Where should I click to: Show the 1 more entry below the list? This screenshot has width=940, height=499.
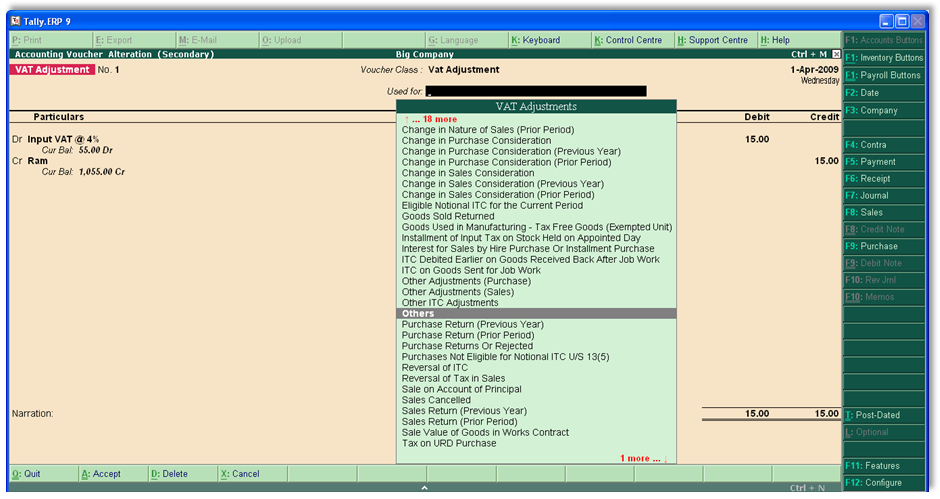644,458
